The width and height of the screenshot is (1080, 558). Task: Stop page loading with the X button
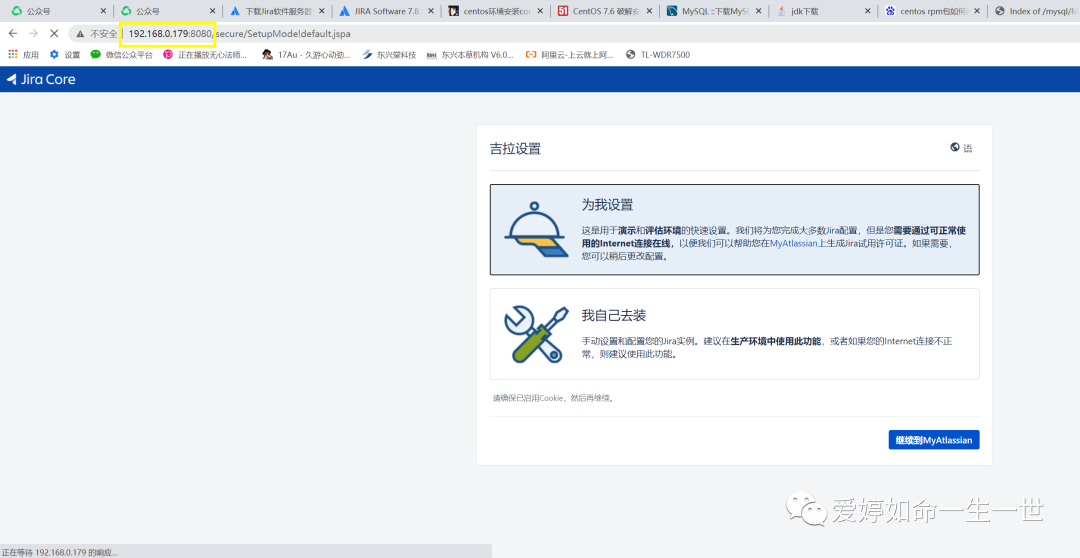point(54,33)
